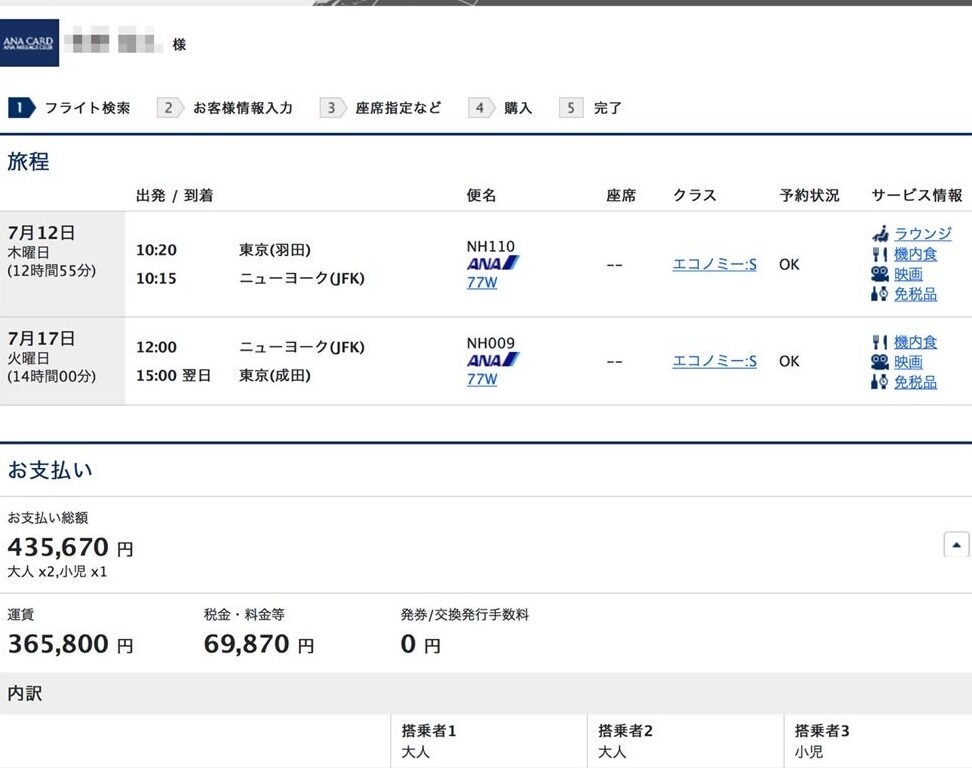
Task: Click the movie camera icon for NH009
Action: pos(880,362)
